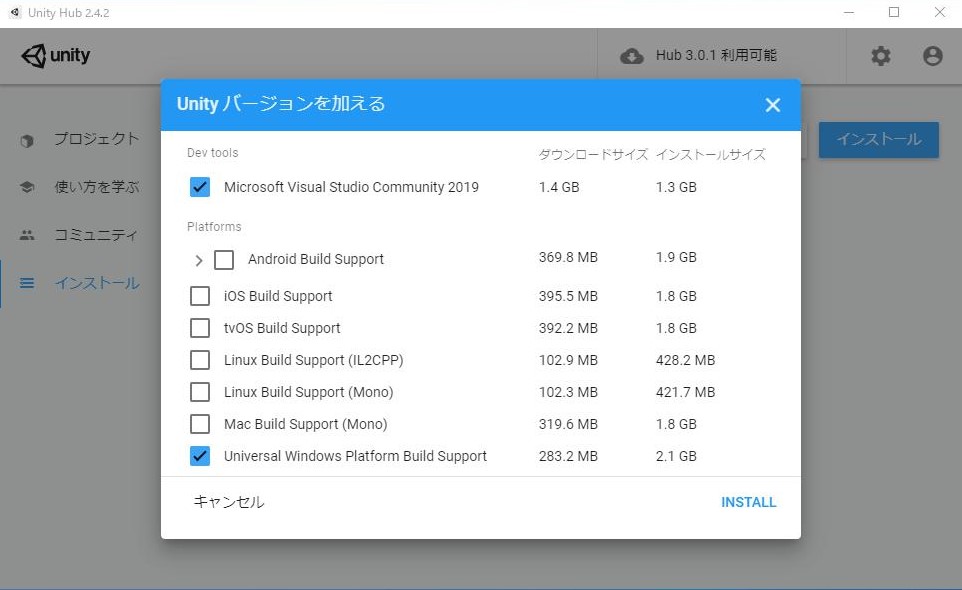Enable iOS Build Support checkbox
962x590 pixels.
200,296
